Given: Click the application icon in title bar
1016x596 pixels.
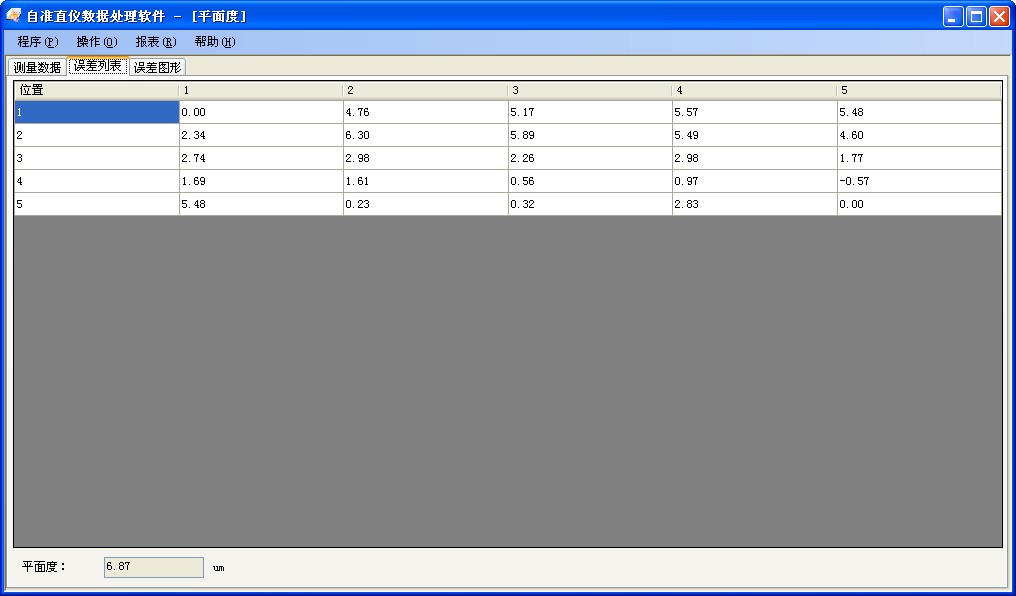Looking at the screenshot, I should [x=14, y=16].
